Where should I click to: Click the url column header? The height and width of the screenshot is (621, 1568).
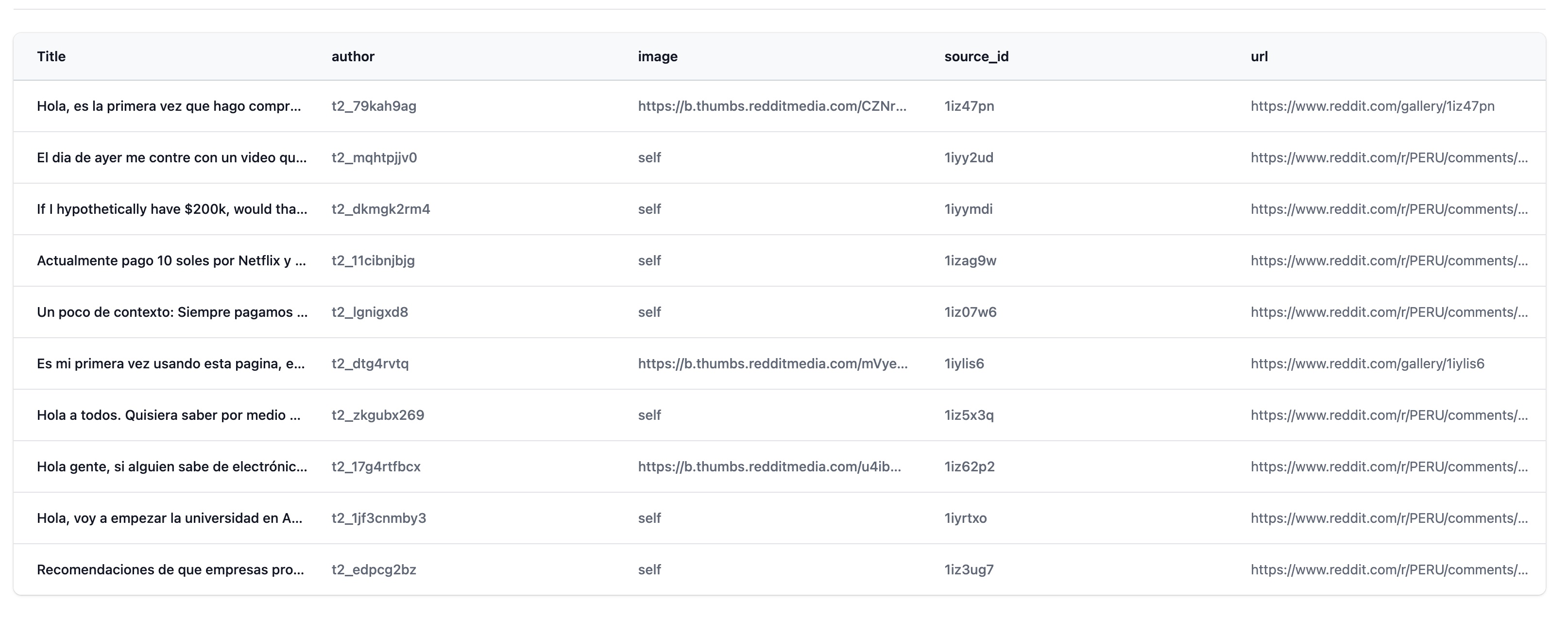point(1259,57)
